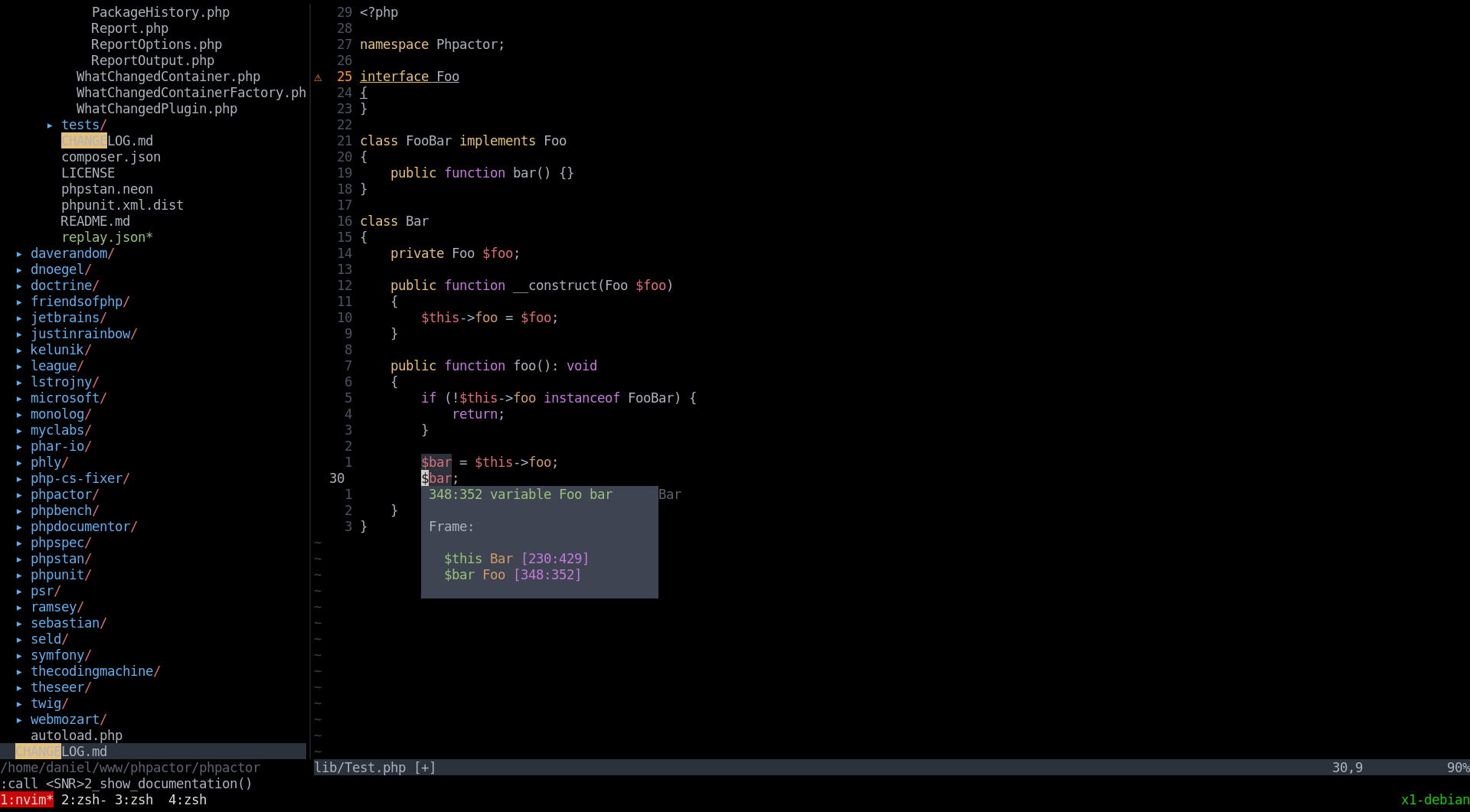
Task: Open the twig/ folder
Action: point(50,703)
